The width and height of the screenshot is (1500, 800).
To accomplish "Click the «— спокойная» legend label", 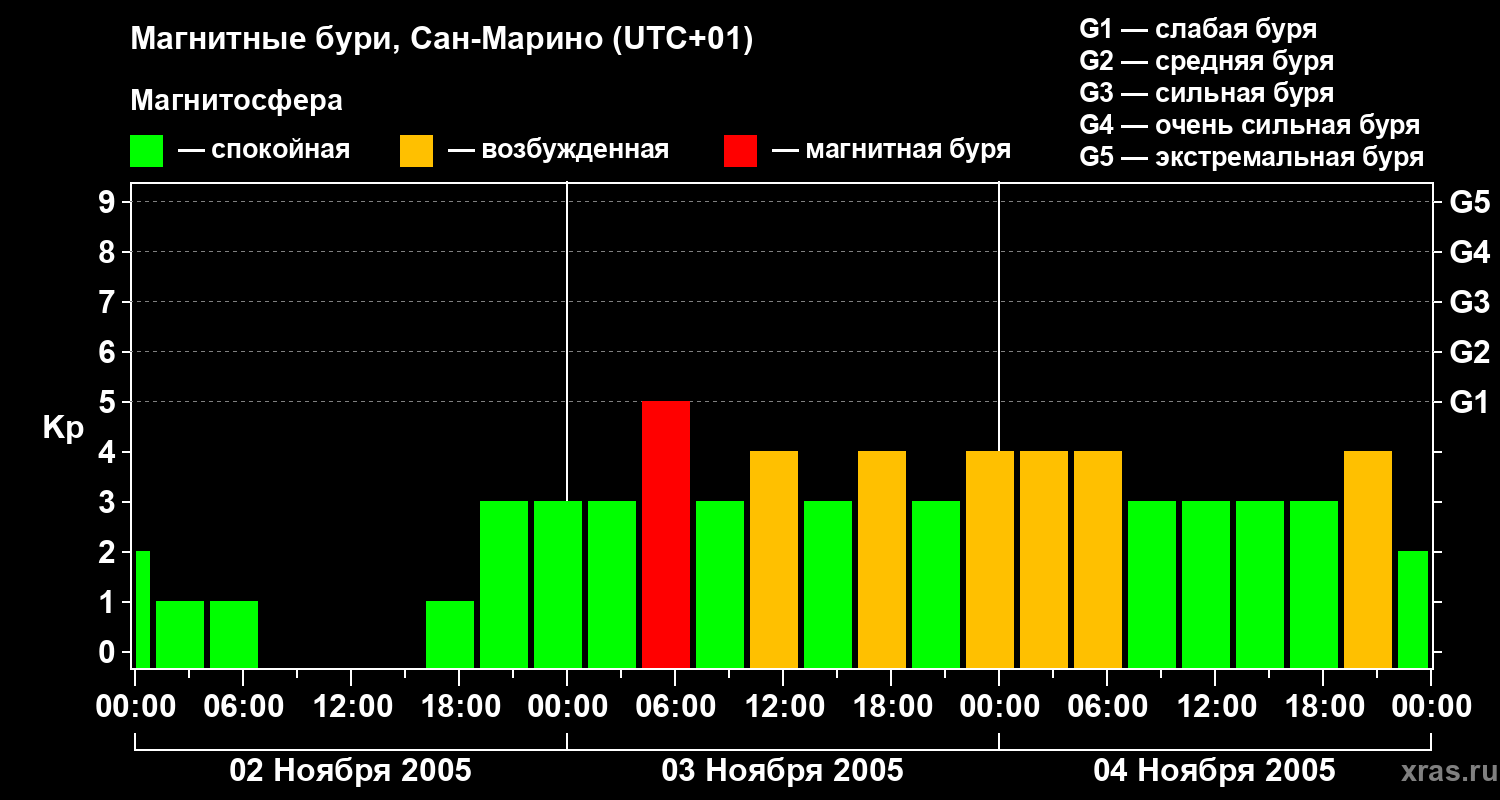I will [x=264, y=151].
